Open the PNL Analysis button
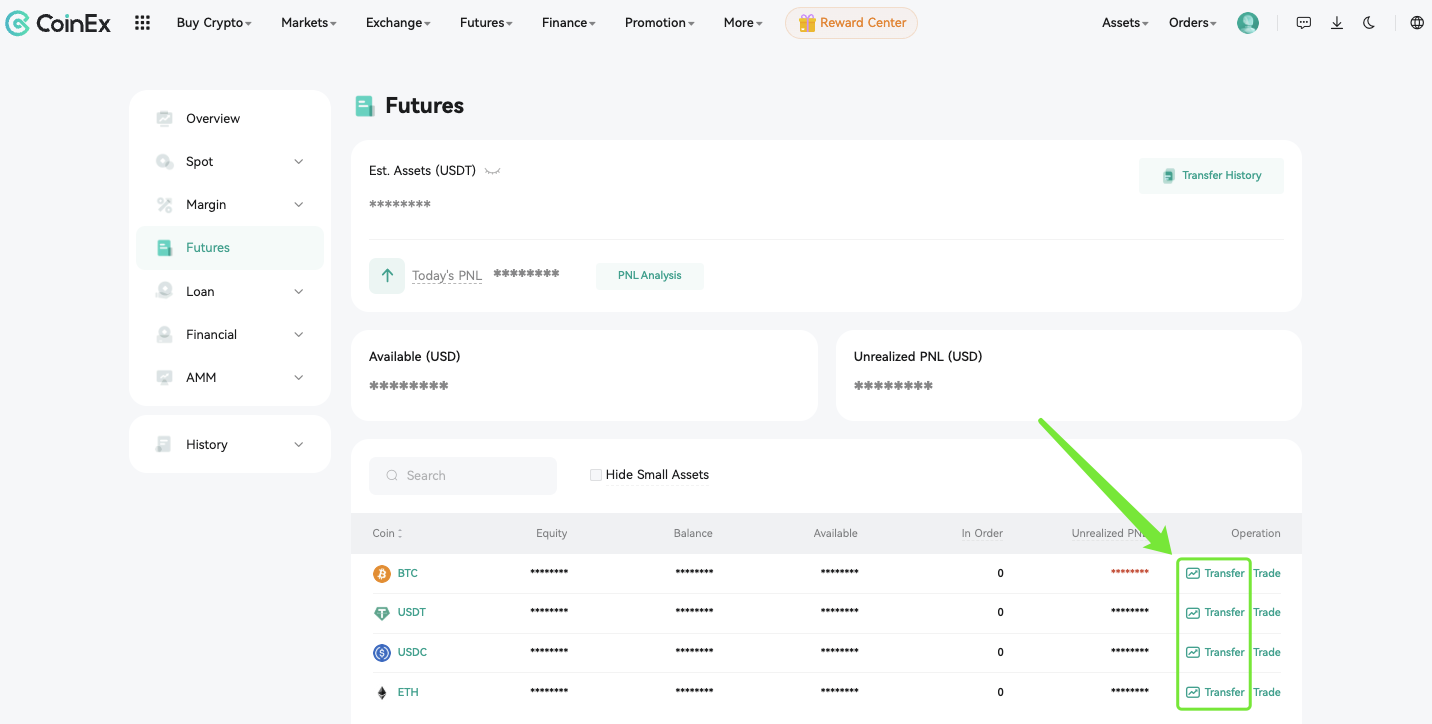1432x724 pixels. point(650,276)
